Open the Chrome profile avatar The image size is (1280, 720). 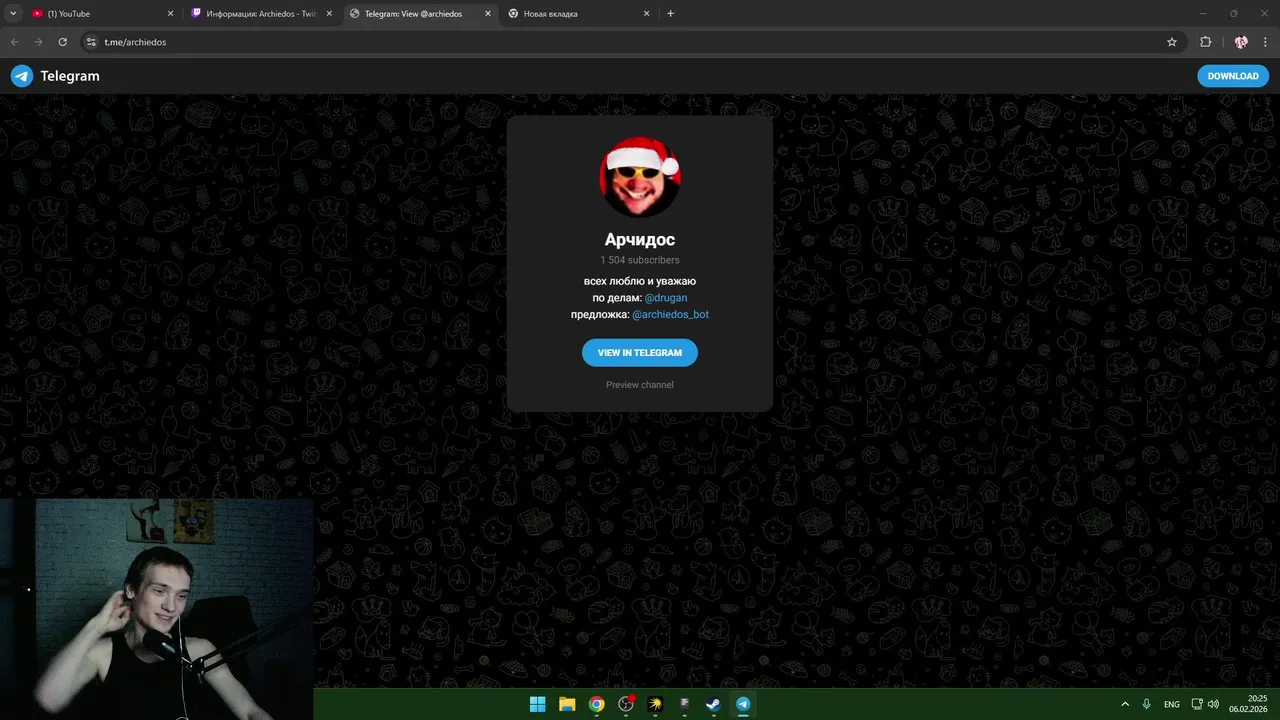[1241, 42]
